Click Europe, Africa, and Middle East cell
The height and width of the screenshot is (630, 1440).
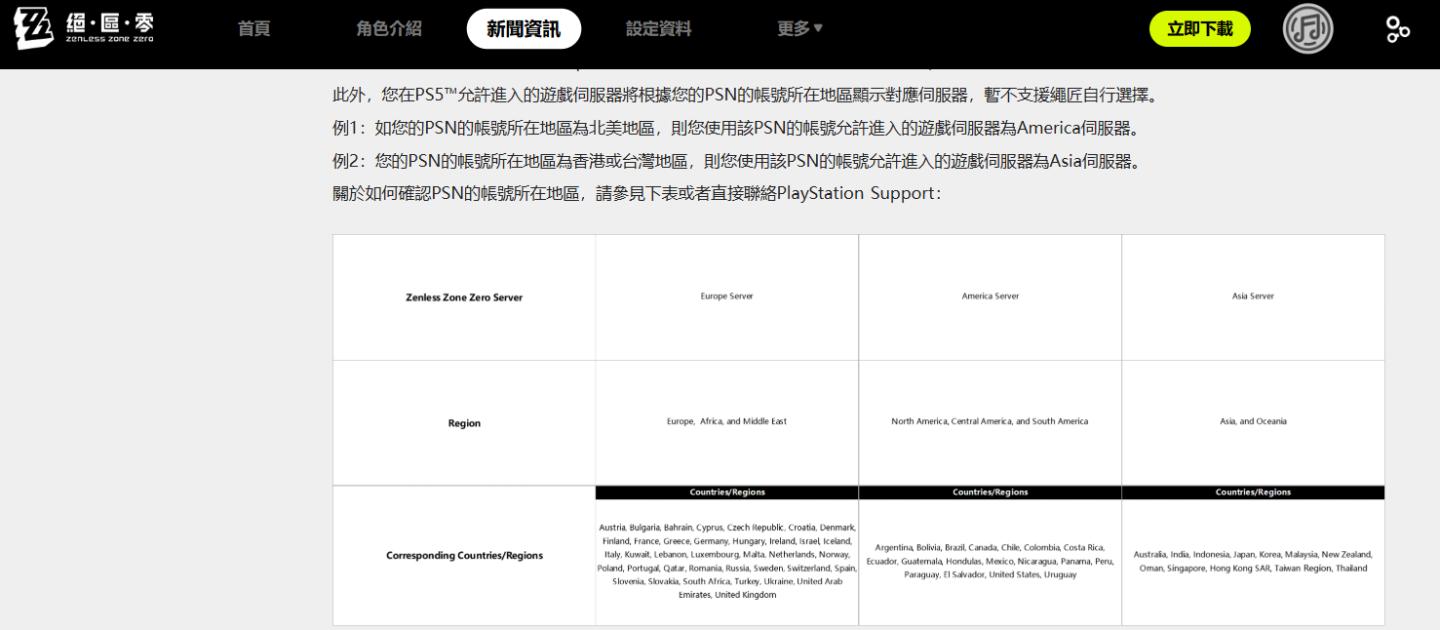tap(727, 422)
